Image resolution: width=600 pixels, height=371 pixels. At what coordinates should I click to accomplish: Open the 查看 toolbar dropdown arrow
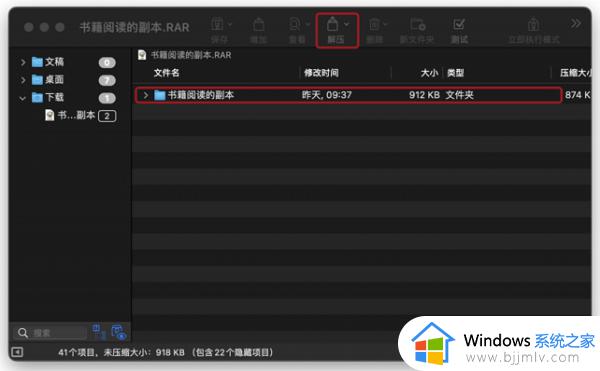[x=308, y=24]
